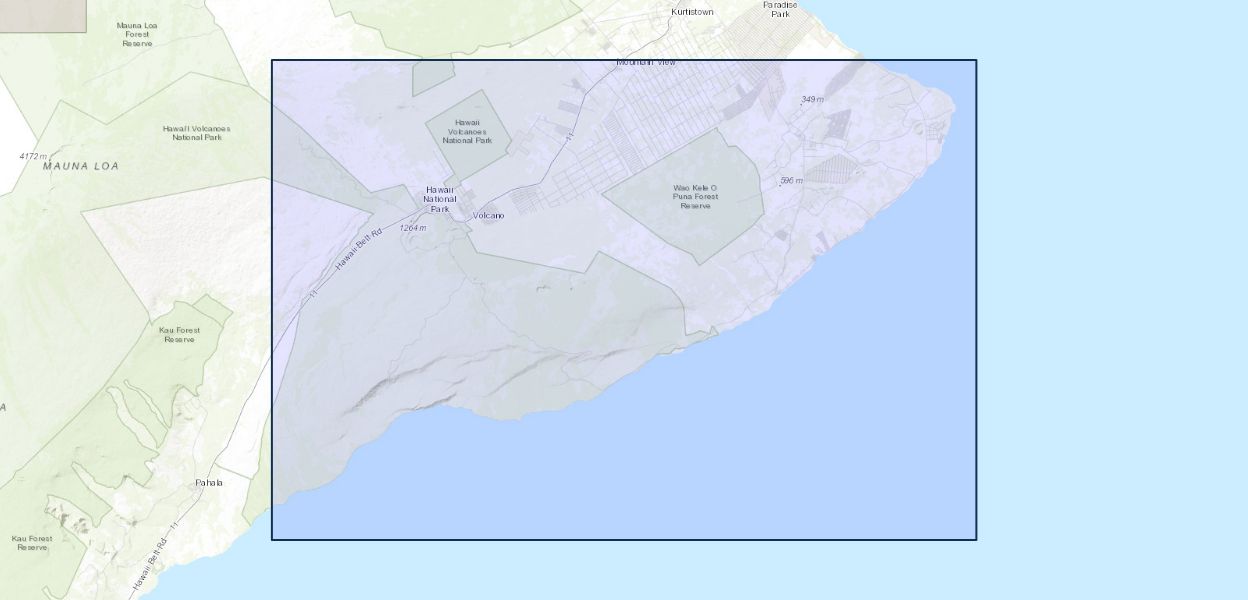This screenshot has width=1248, height=600.
Task: Select Kau Forest Reserve label in bottom-left corner
Action: [32, 543]
